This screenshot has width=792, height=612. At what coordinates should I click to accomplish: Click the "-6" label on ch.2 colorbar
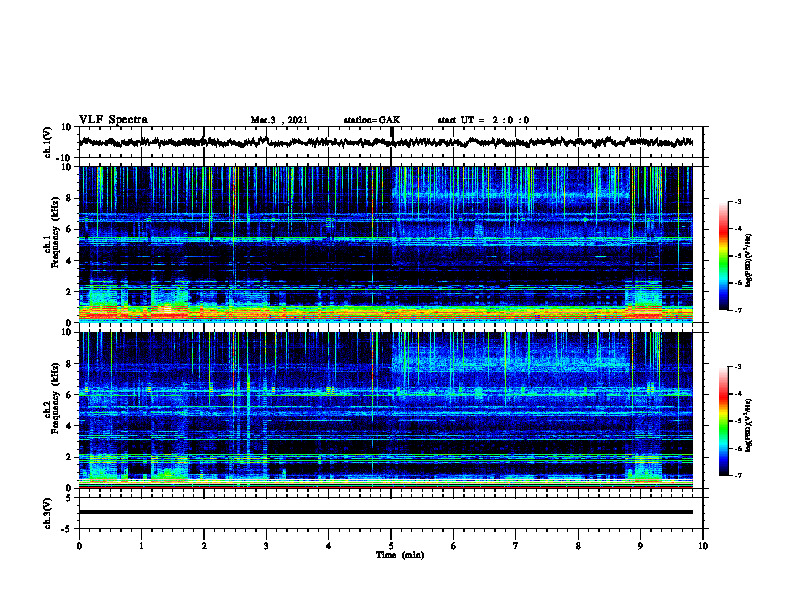[x=738, y=448]
